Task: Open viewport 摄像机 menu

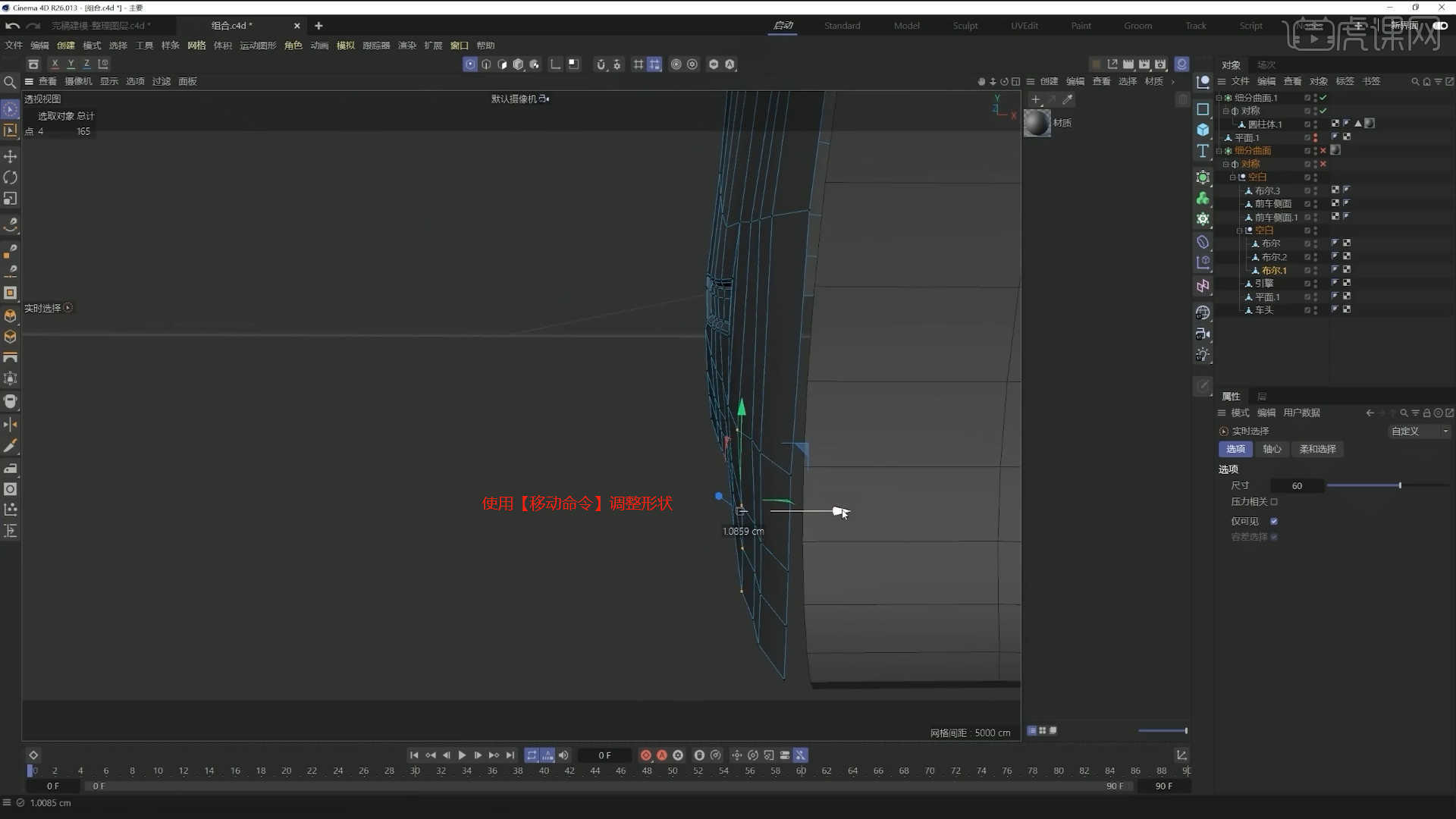Action: pyautogui.click(x=78, y=82)
